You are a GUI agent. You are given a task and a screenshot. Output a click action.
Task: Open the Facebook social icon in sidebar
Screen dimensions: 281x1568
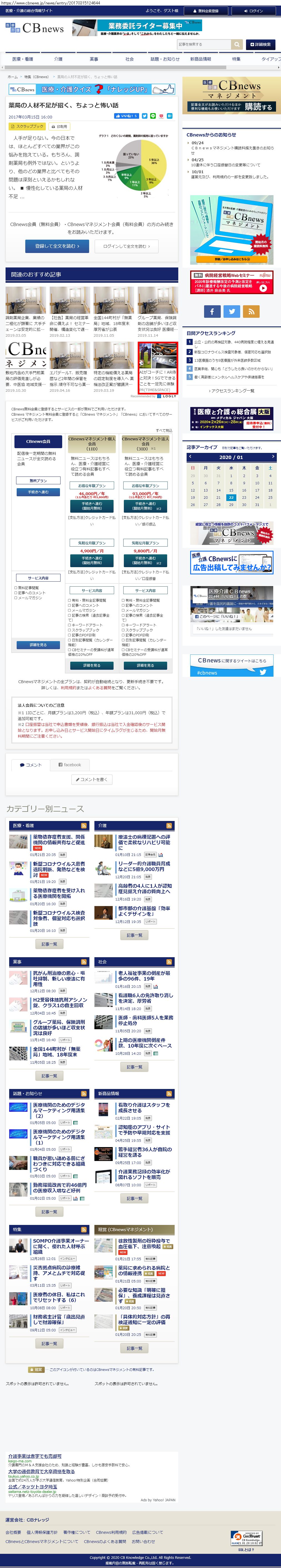pyautogui.click(x=212, y=311)
